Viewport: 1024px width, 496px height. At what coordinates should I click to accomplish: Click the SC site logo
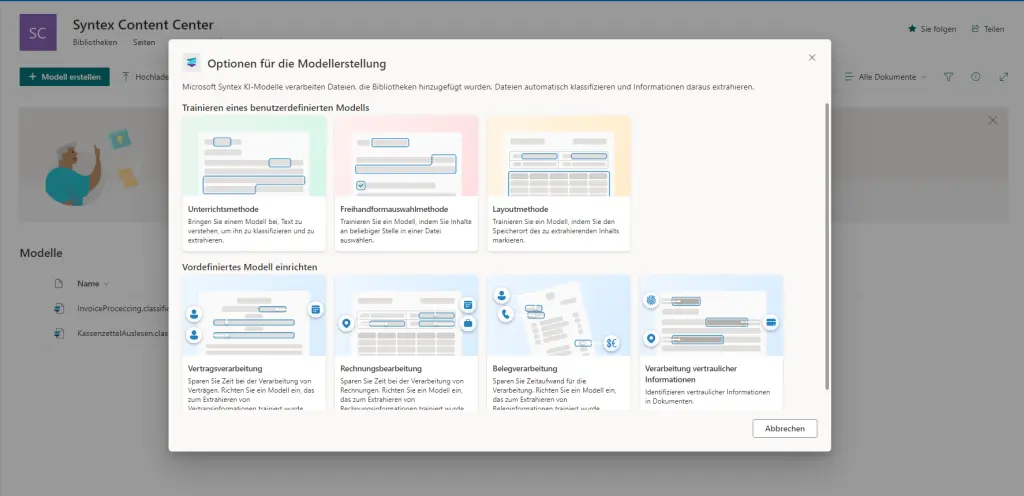coord(38,33)
